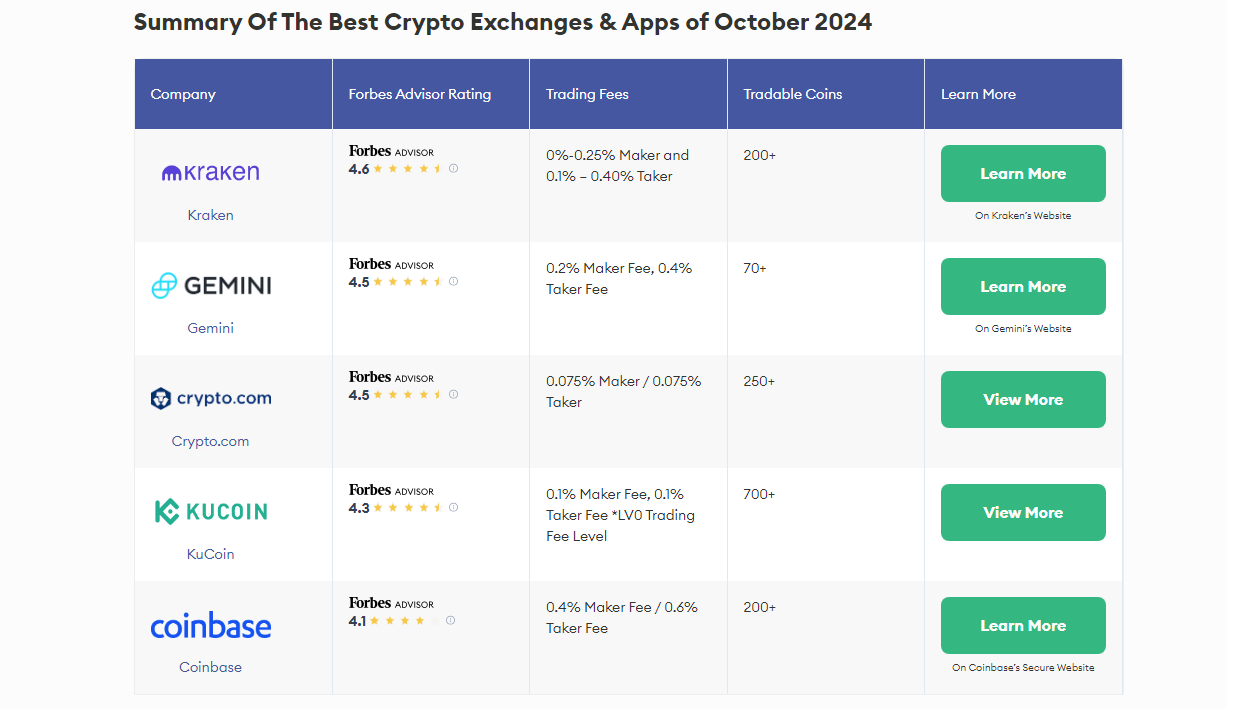
Task: Click the Tradable Coins column header
Action: tap(792, 93)
